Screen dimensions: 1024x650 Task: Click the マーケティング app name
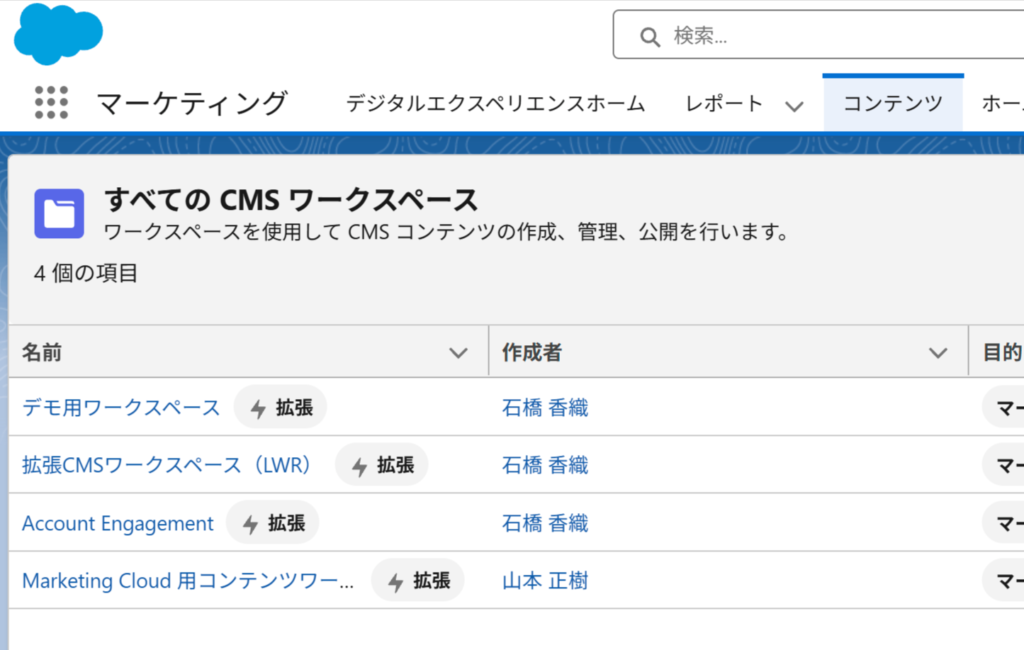(x=192, y=103)
